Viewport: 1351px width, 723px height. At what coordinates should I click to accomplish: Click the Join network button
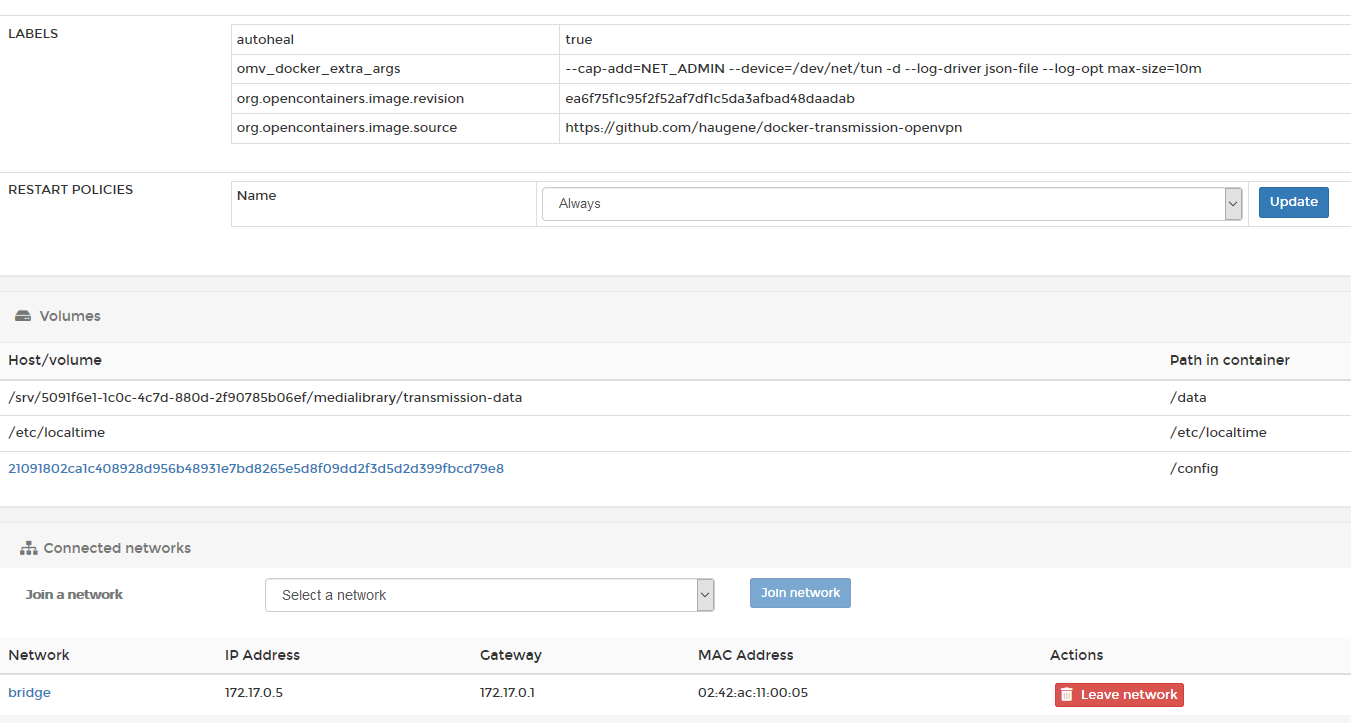[x=800, y=592]
